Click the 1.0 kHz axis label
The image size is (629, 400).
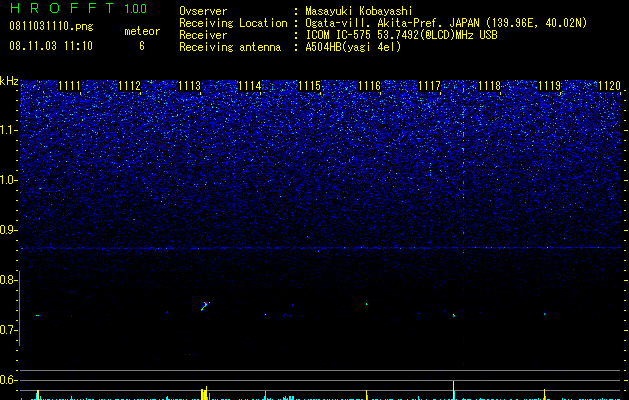pos(9,180)
